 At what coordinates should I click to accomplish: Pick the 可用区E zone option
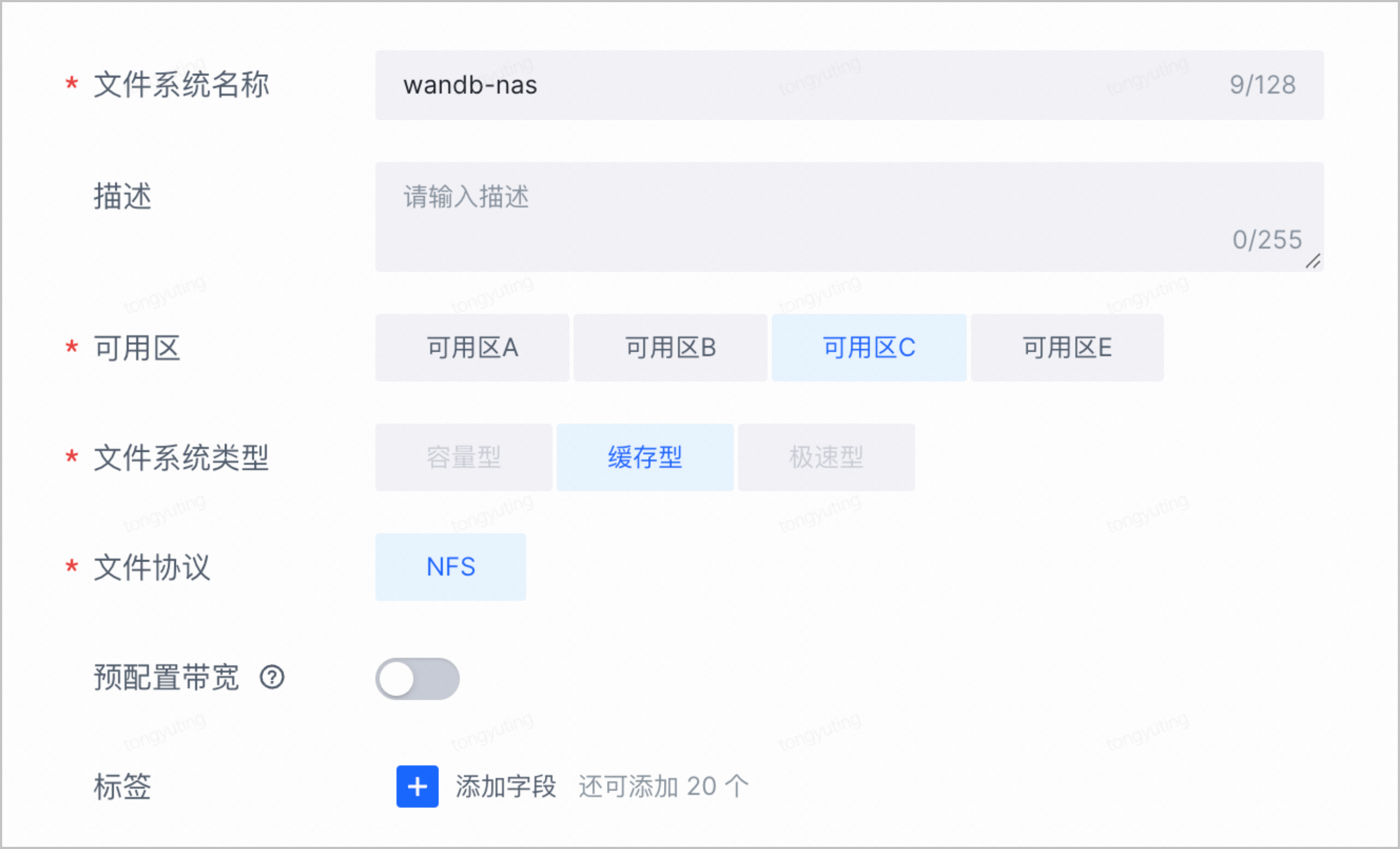pos(1067,347)
